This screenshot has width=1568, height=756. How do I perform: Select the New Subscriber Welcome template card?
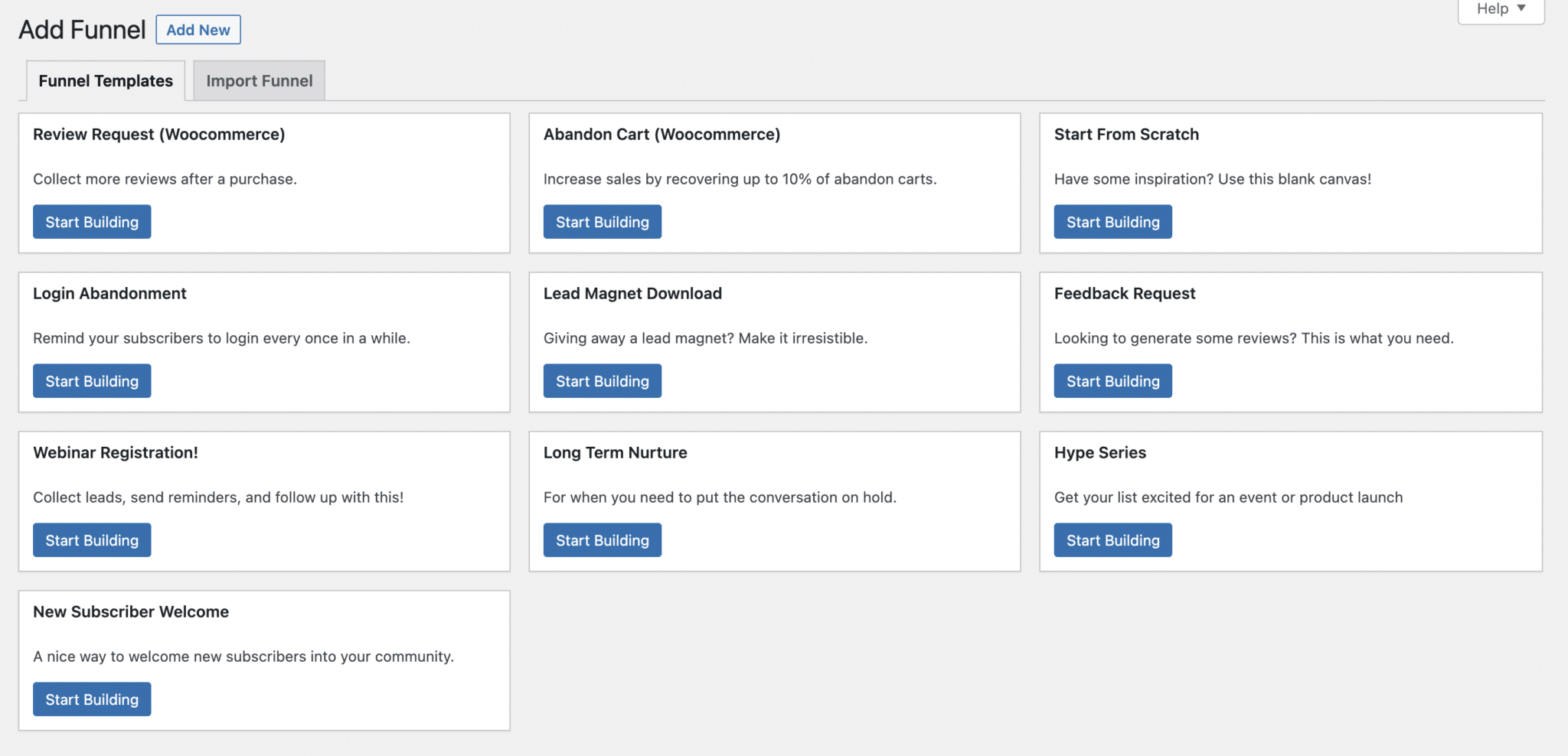264,660
